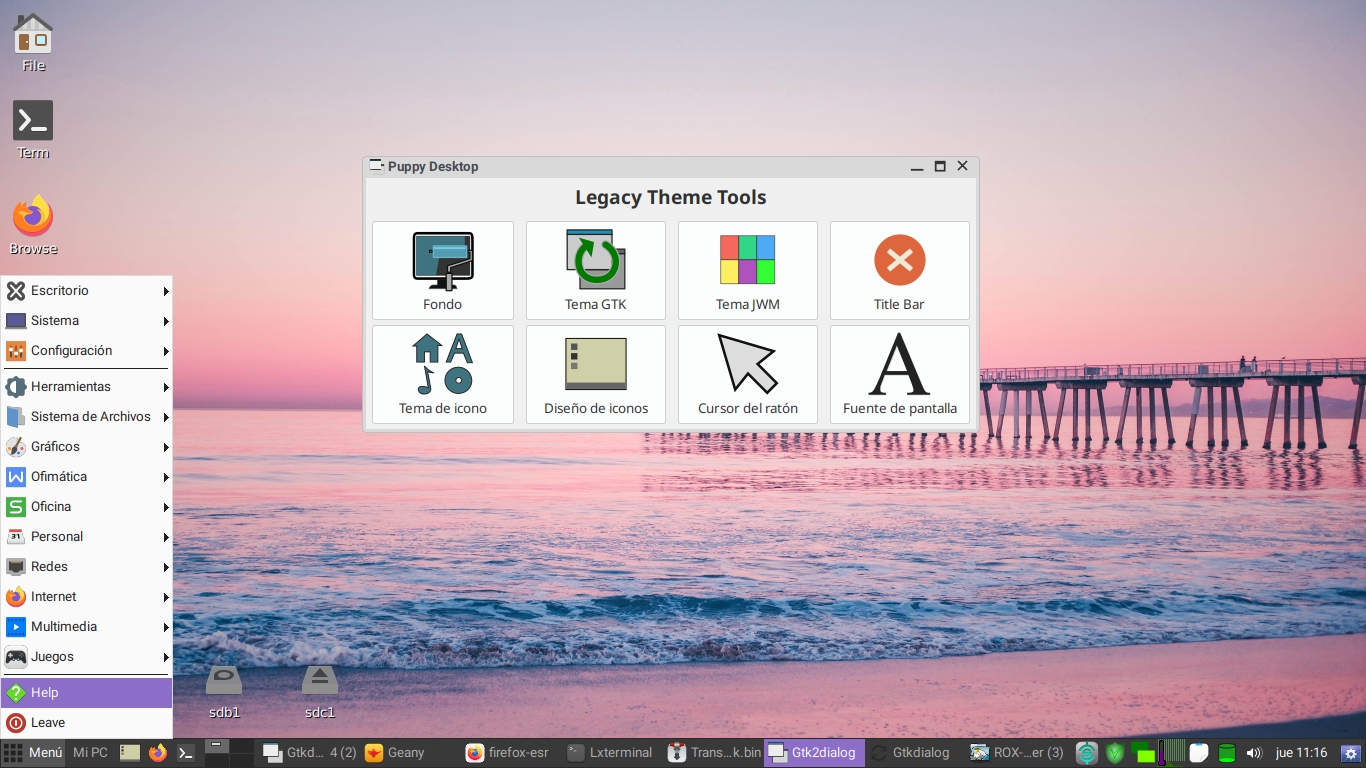Expand the Personal submenu
1366x768 pixels.
[86, 537]
